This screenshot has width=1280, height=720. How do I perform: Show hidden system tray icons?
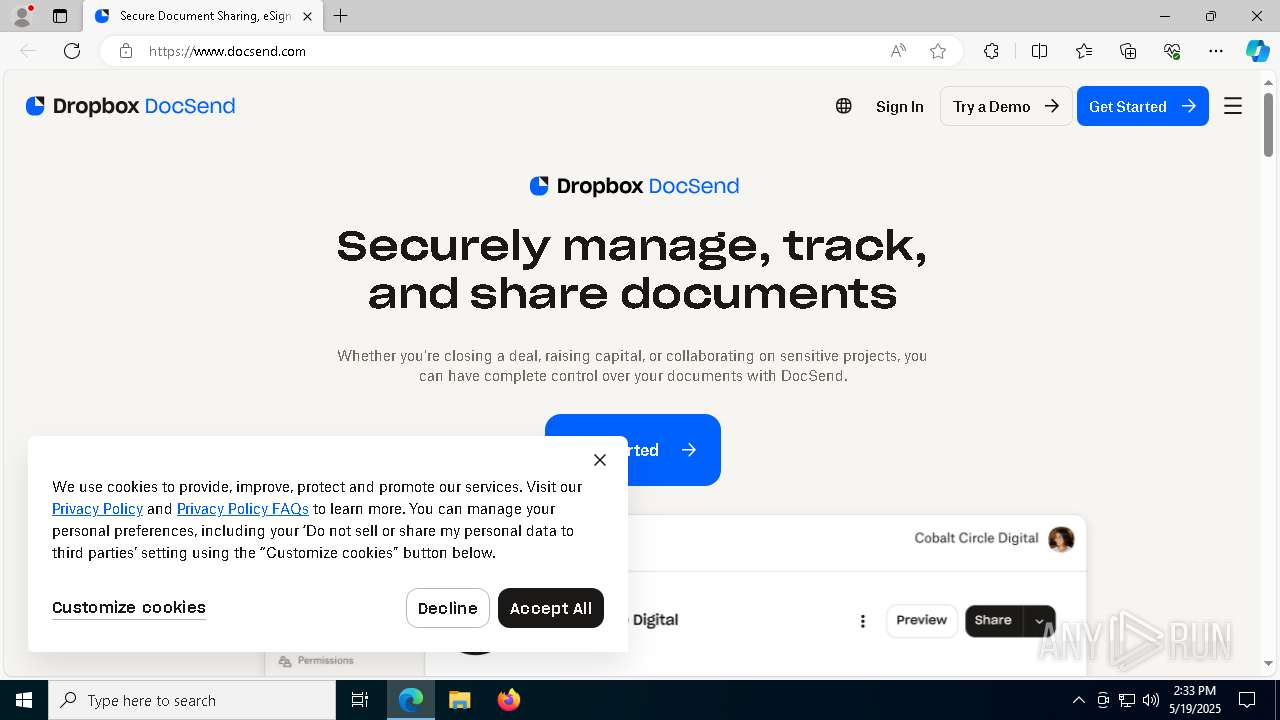(1078, 700)
